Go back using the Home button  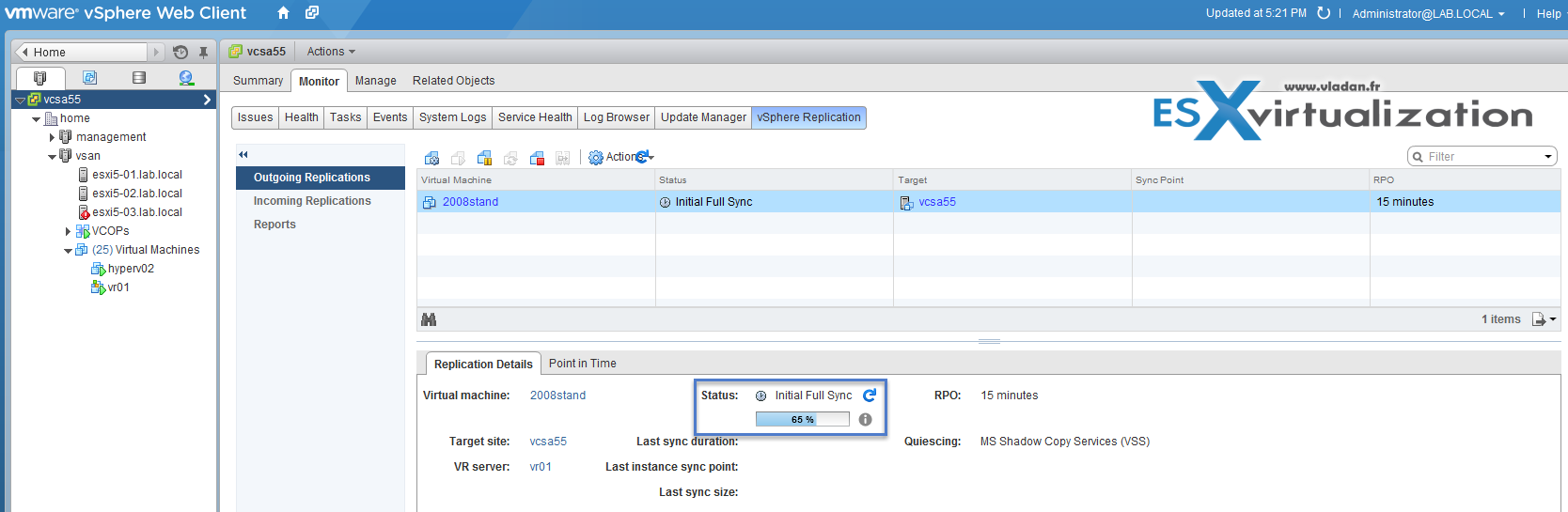pos(83,53)
